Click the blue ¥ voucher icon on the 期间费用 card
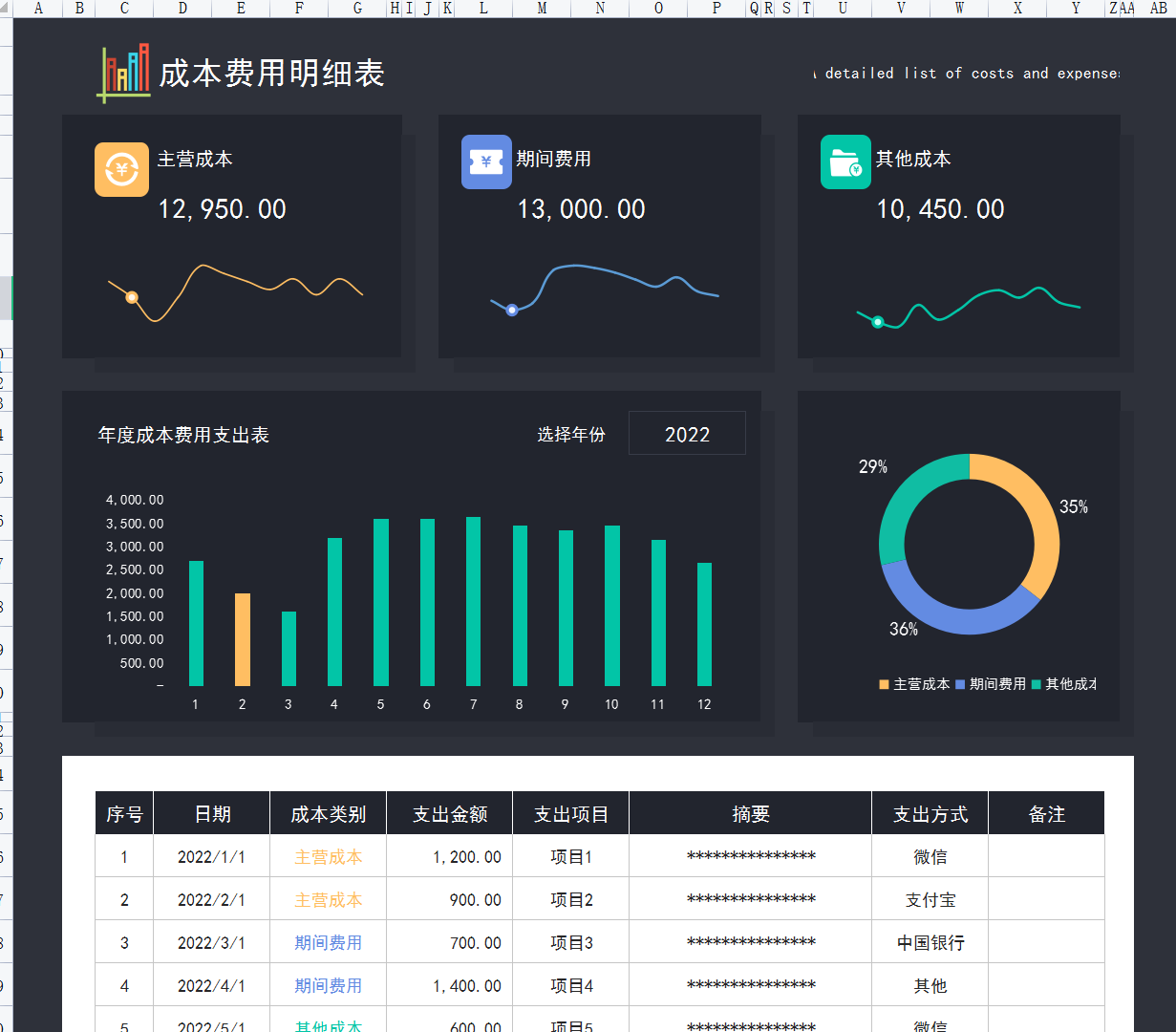 [x=486, y=162]
